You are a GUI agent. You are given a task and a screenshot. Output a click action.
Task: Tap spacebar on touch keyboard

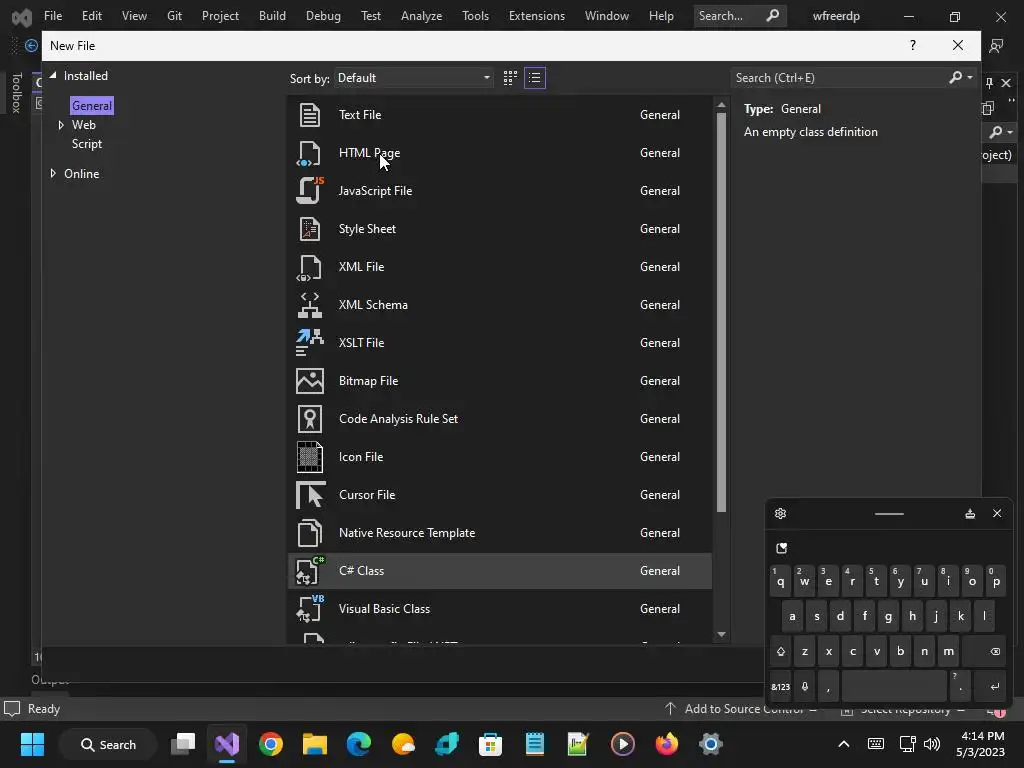pos(893,686)
